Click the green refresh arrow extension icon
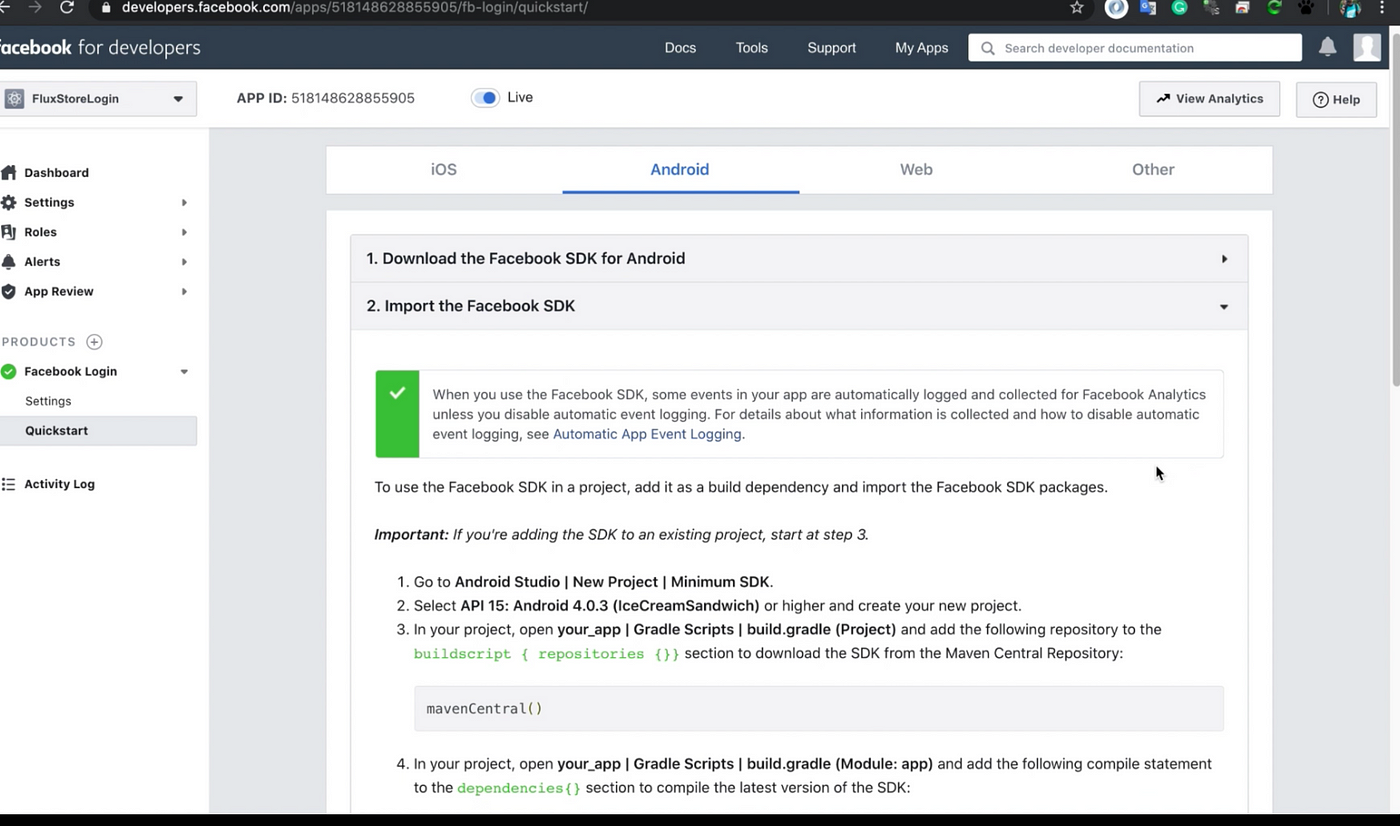 click(1274, 7)
